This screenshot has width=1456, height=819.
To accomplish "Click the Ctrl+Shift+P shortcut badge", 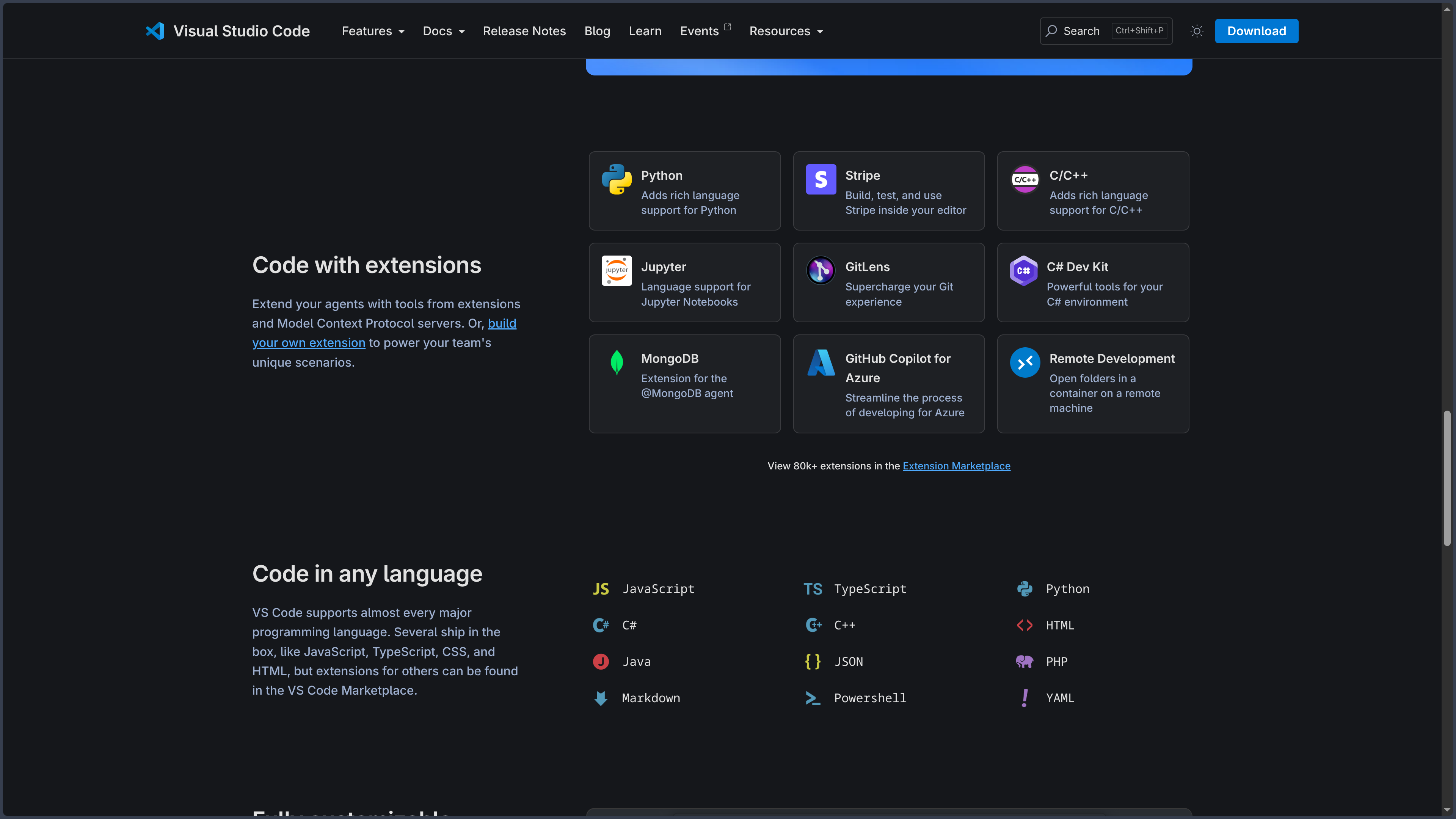I will point(1139,30).
